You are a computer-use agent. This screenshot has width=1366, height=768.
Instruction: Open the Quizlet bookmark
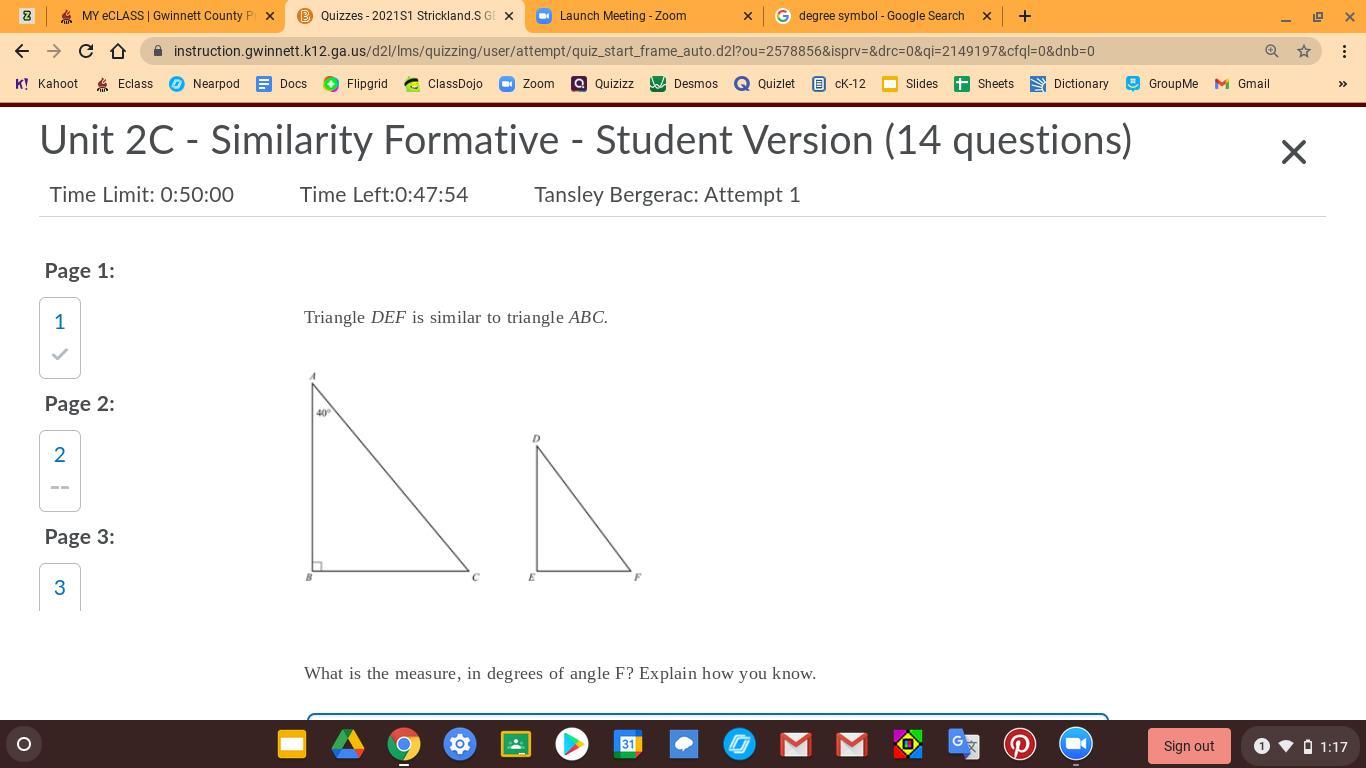click(x=764, y=84)
